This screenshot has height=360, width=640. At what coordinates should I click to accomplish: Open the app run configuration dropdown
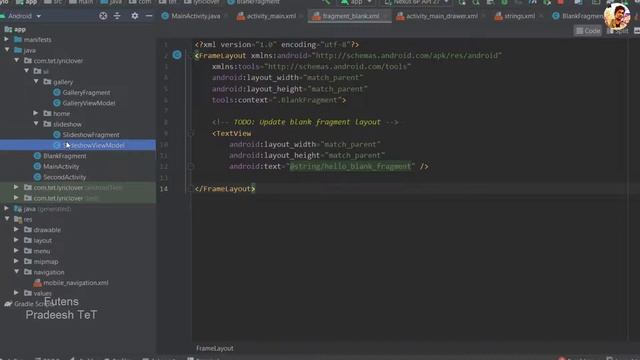point(356,2)
